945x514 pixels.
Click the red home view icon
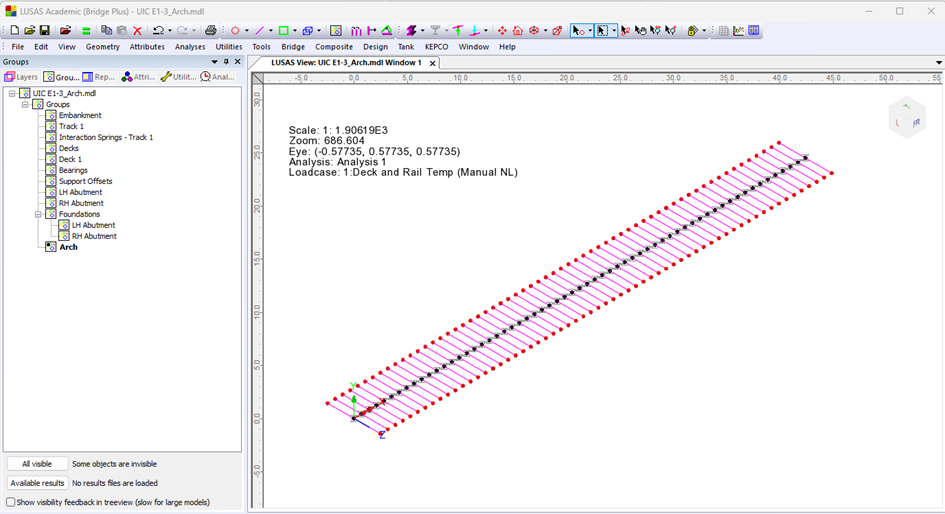click(x=518, y=31)
